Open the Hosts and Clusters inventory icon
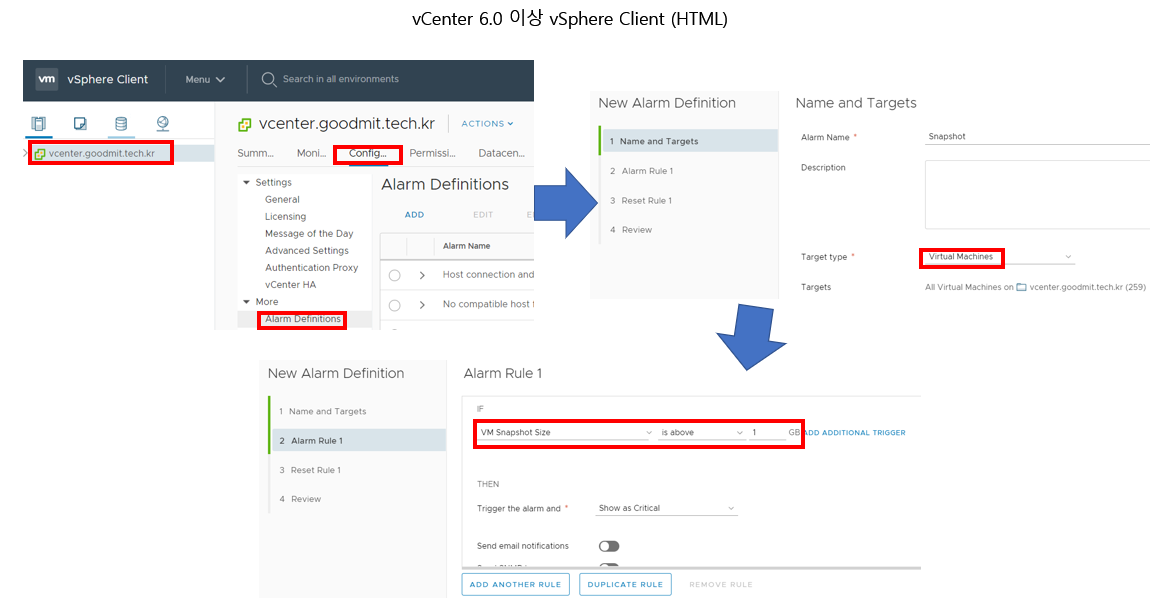Screen dimensions: 1163x604 pos(39,123)
